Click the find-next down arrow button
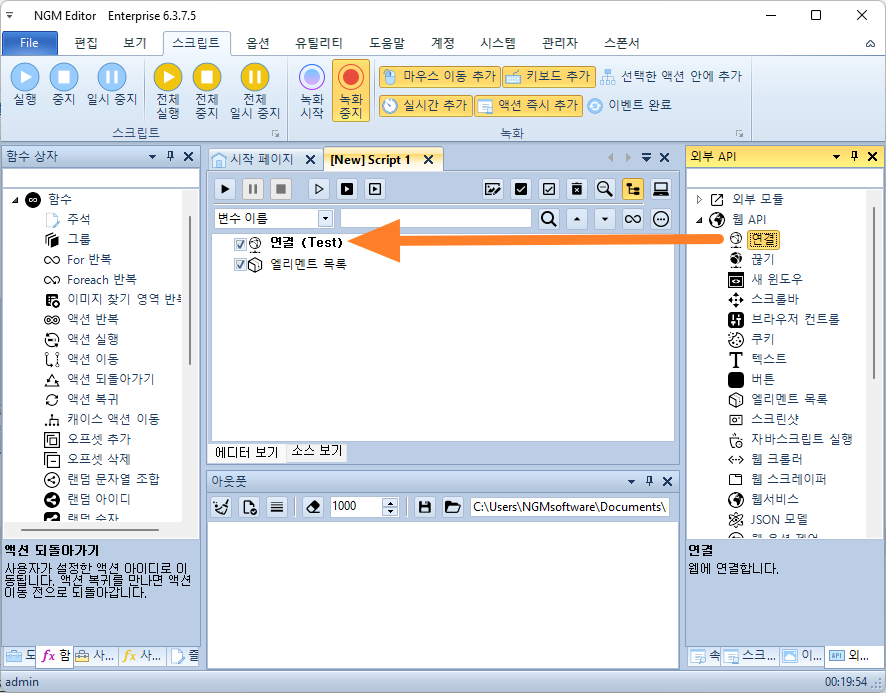886x693 pixels. 605,218
